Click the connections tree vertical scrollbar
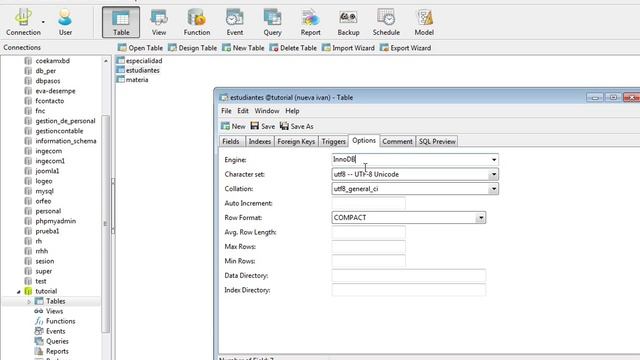Image resolution: width=640 pixels, height=360 pixels. tap(106, 224)
